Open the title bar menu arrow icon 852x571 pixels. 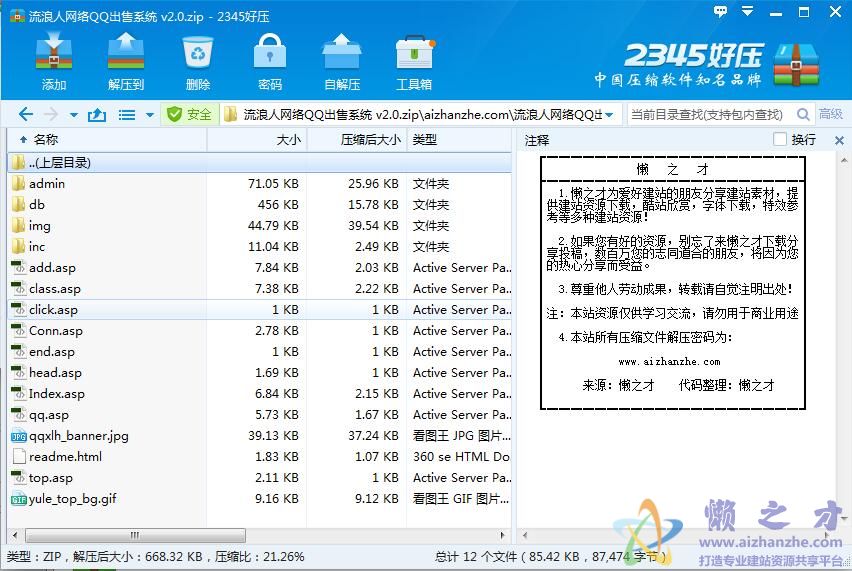tap(748, 11)
